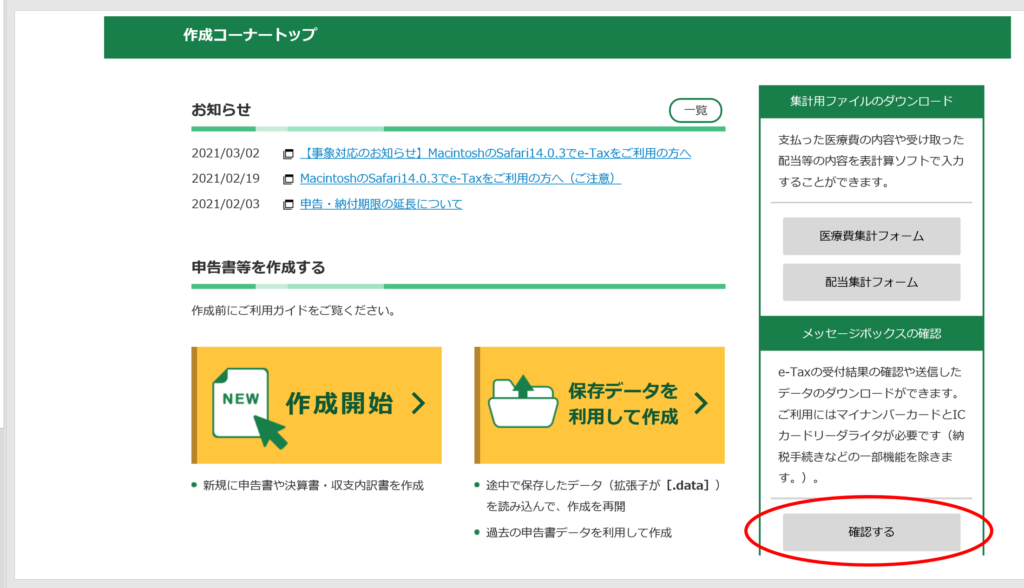
Task: Click the chevron arrow on 保存データを利用して作成
Action: point(701,404)
